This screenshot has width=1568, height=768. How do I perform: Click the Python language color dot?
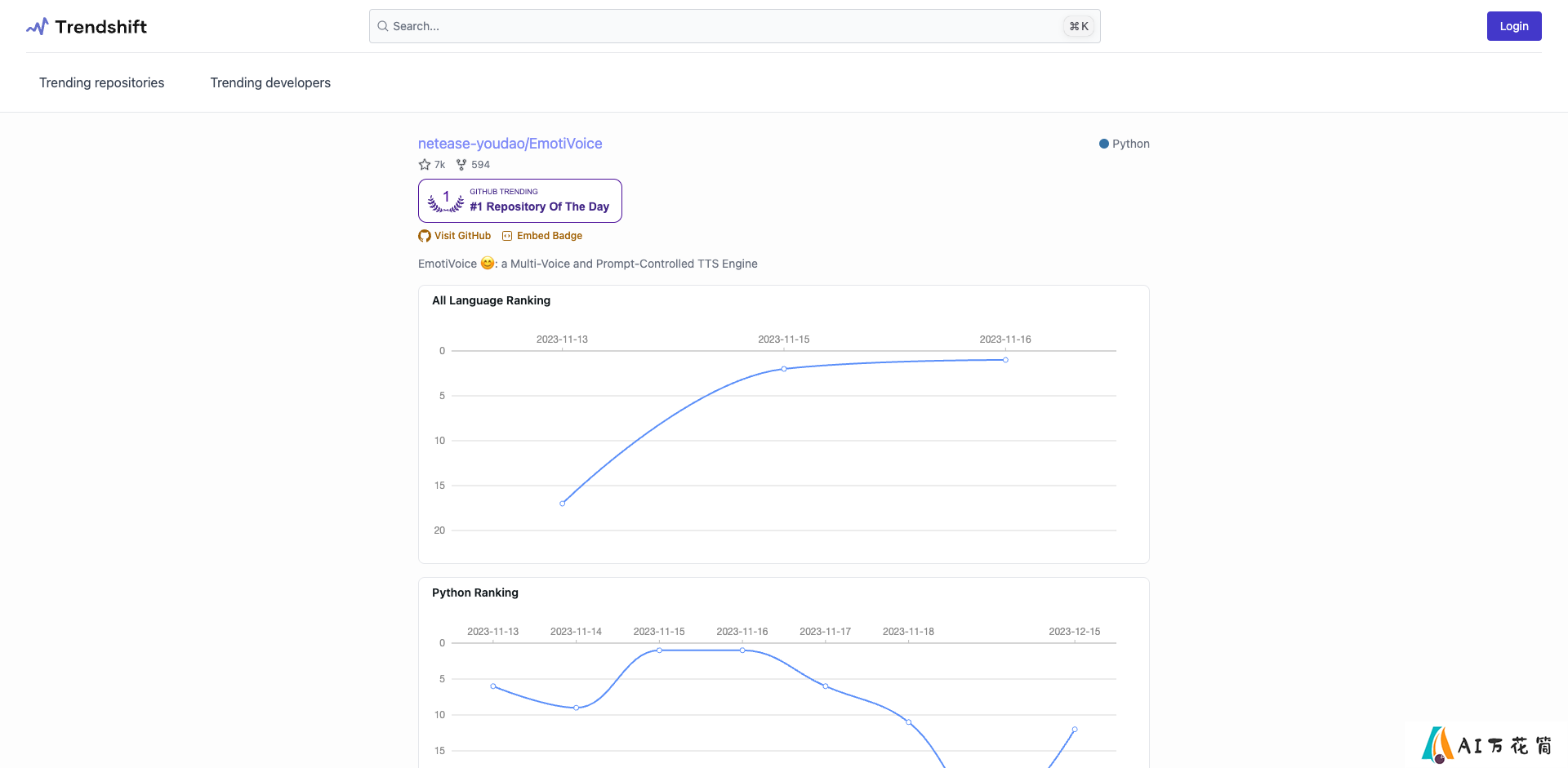pos(1104,144)
